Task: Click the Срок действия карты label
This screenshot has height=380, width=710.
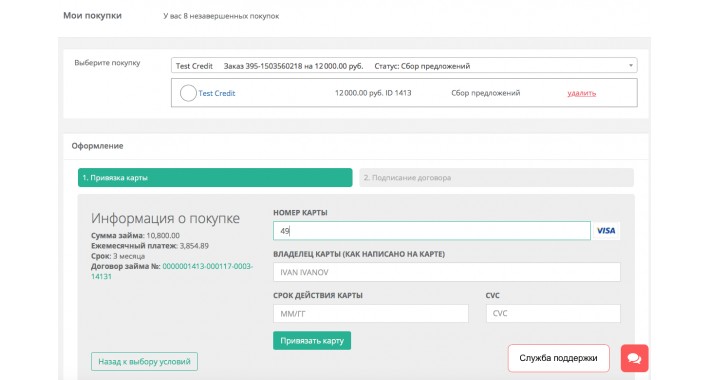Action: pos(318,295)
